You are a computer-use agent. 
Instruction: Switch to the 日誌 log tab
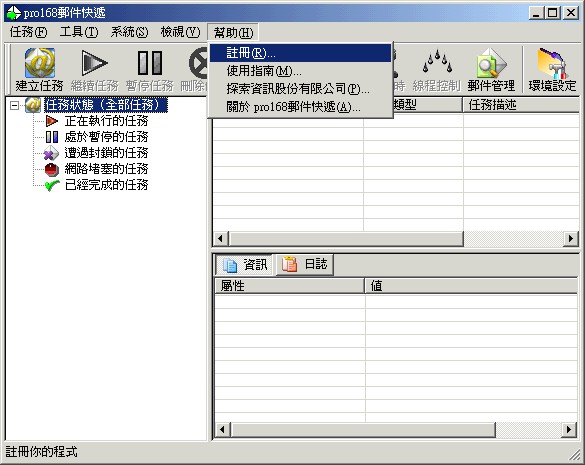304,264
